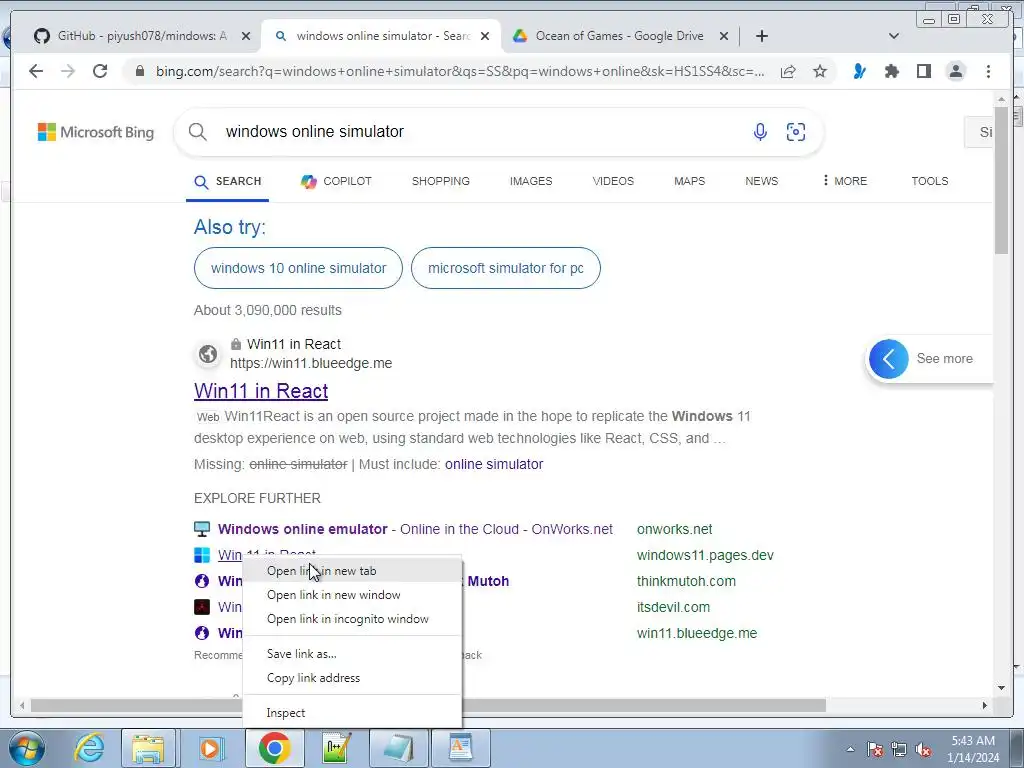The width and height of the screenshot is (1024, 768).
Task: Choose 'Open link in incognito window'
Action: [x=352, y=619]
